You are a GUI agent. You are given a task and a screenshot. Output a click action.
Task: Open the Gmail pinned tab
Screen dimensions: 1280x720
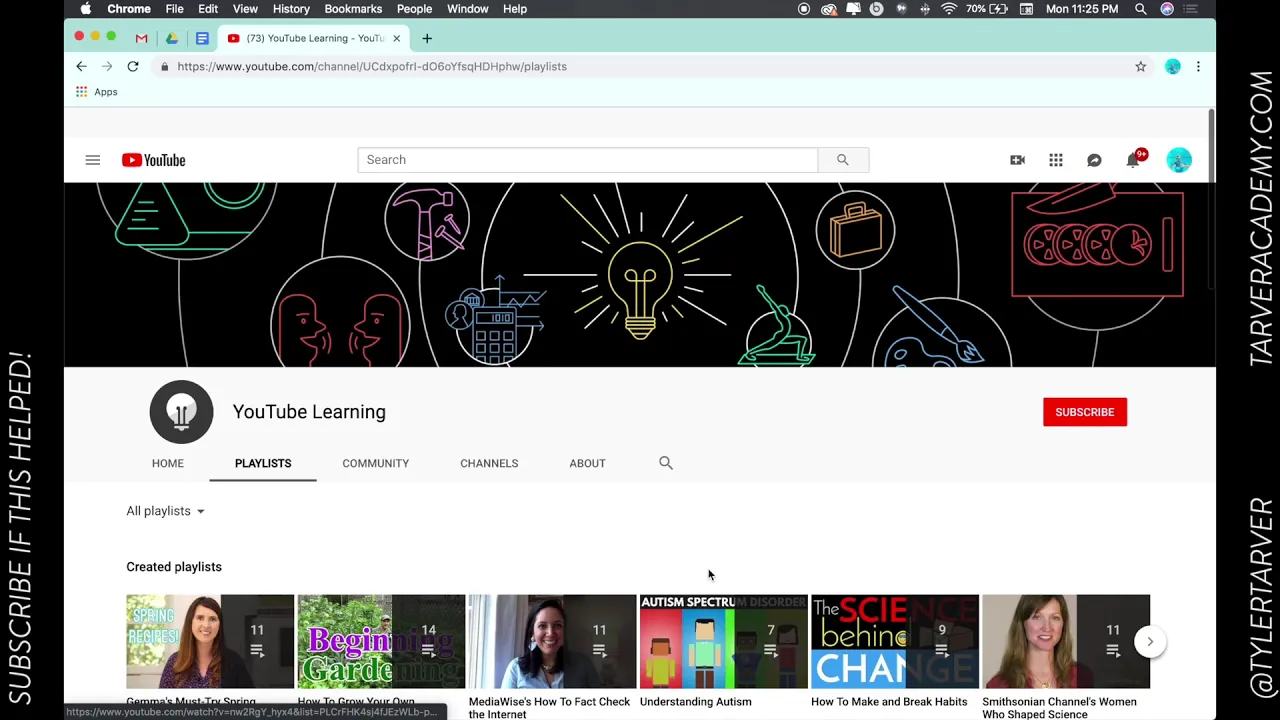pyautogui.click(x=141, y=38)
